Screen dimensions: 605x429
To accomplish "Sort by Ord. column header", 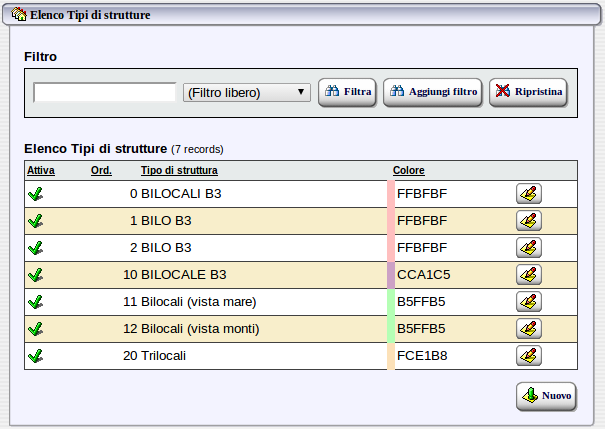I will click(x=101, y=171).
